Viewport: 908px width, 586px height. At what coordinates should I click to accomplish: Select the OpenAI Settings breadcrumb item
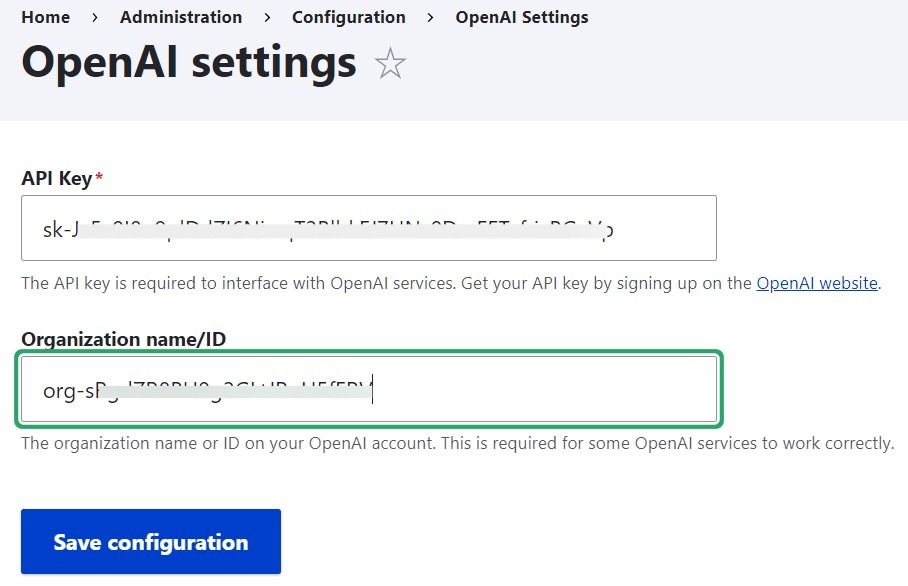click(x=521, y=17)
